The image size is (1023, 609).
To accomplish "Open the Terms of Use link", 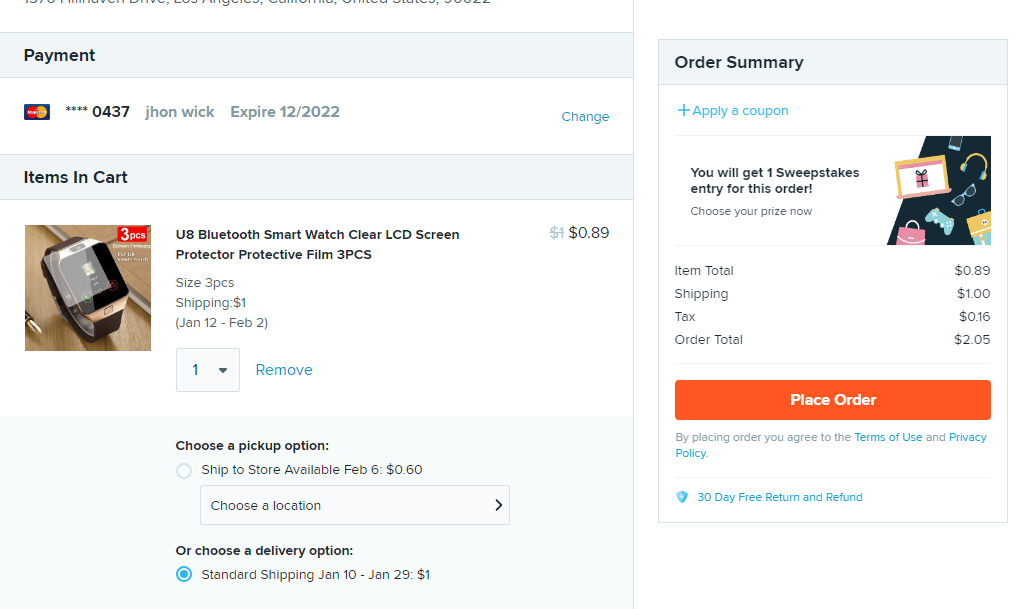I will click(x=888, y=437).
